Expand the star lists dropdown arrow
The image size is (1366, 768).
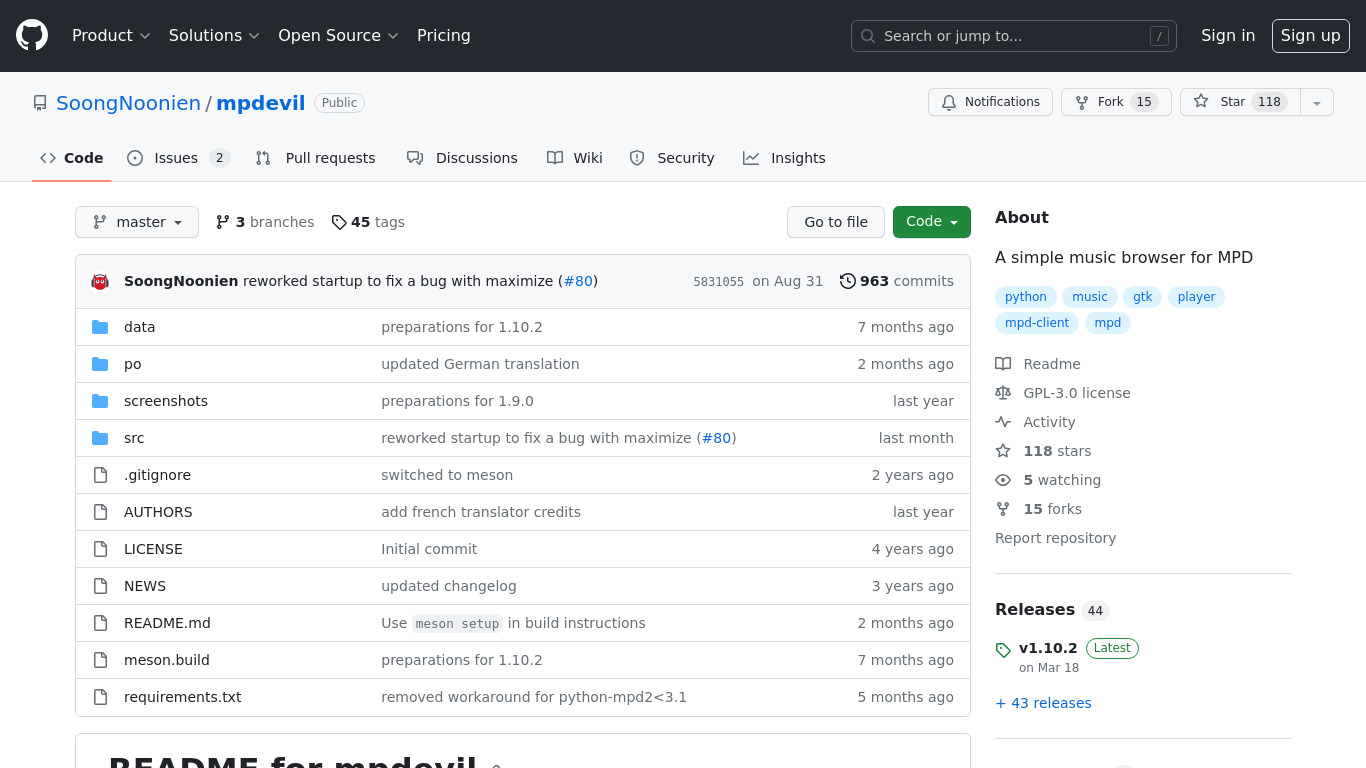pyautogui.click(x=1317, y=102)
